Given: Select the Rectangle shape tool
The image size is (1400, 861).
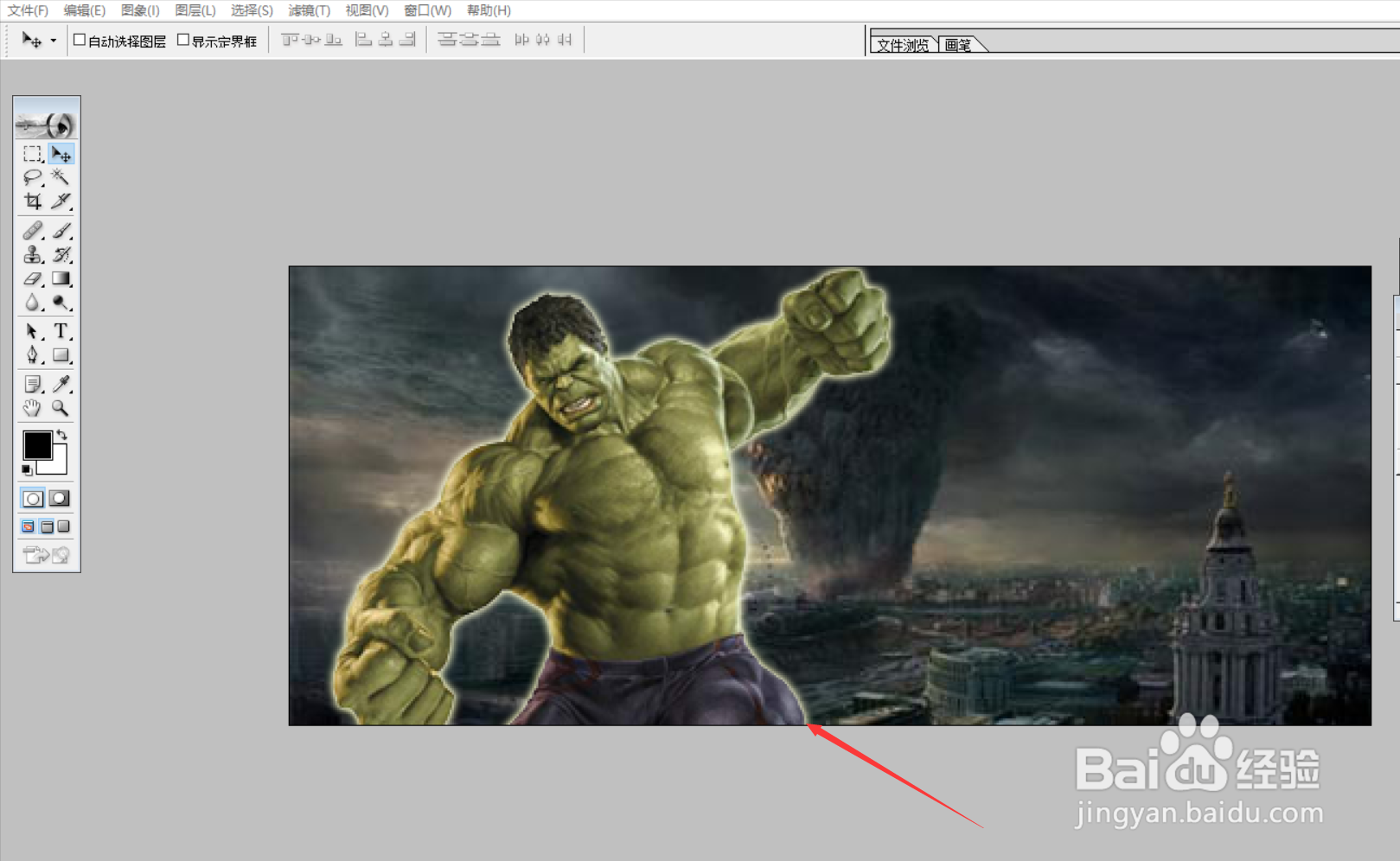Looking at the screenshot, I should (61, 355).
